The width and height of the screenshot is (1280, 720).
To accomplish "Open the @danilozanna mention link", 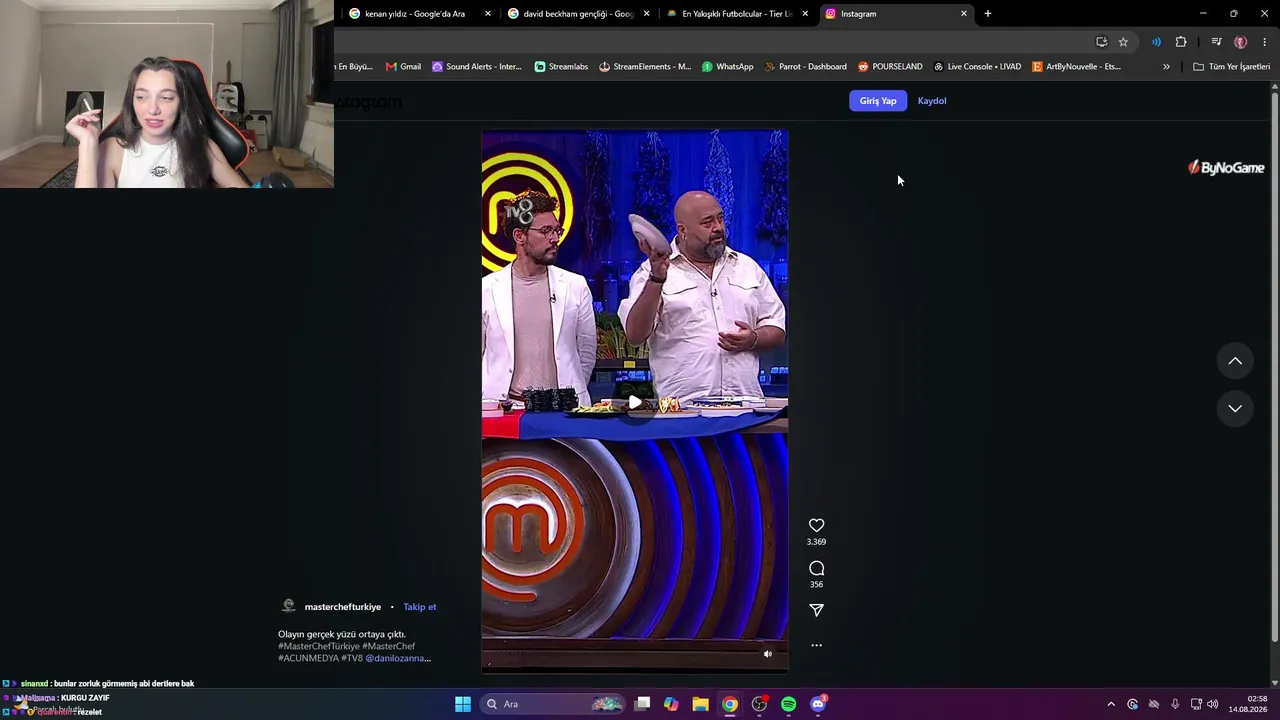I will point(398,658).
